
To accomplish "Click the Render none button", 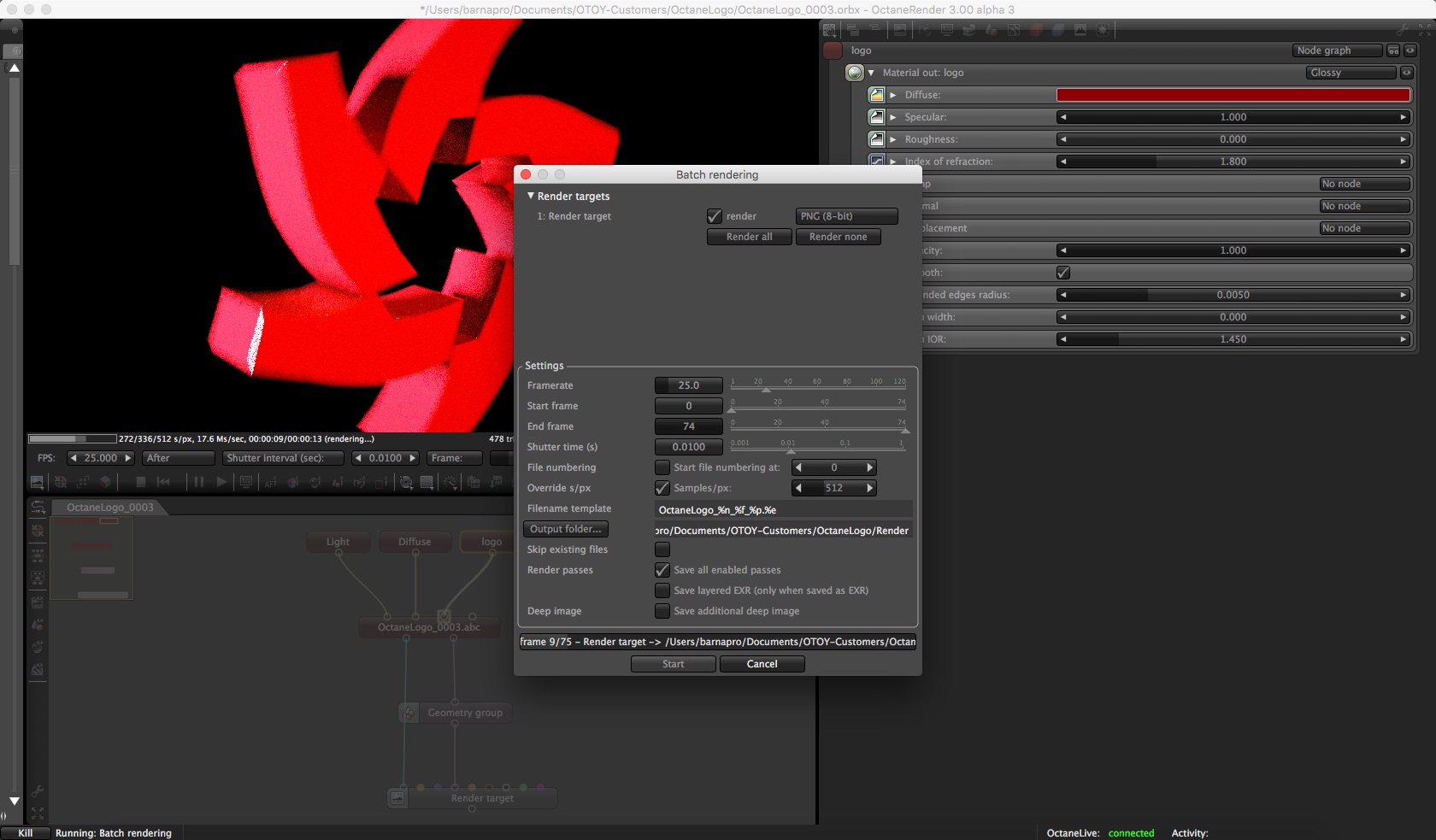I will click(839, 237).
